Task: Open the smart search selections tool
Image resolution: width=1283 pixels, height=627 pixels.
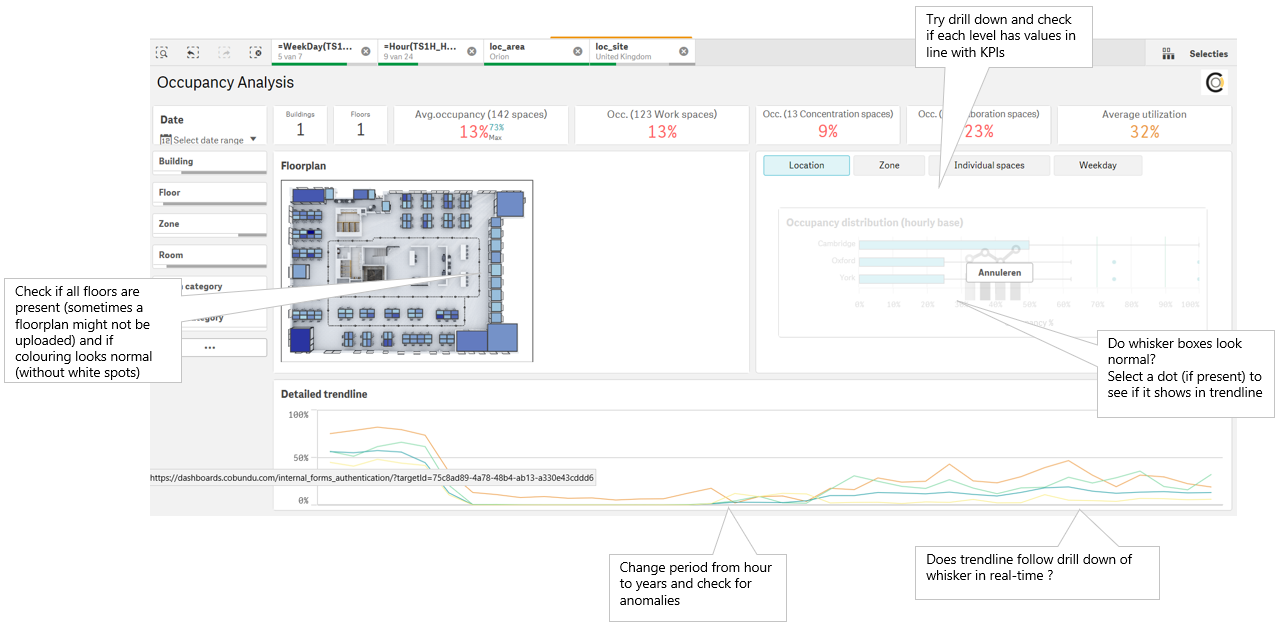Action: pyautogui.click(x=162, y=52)
